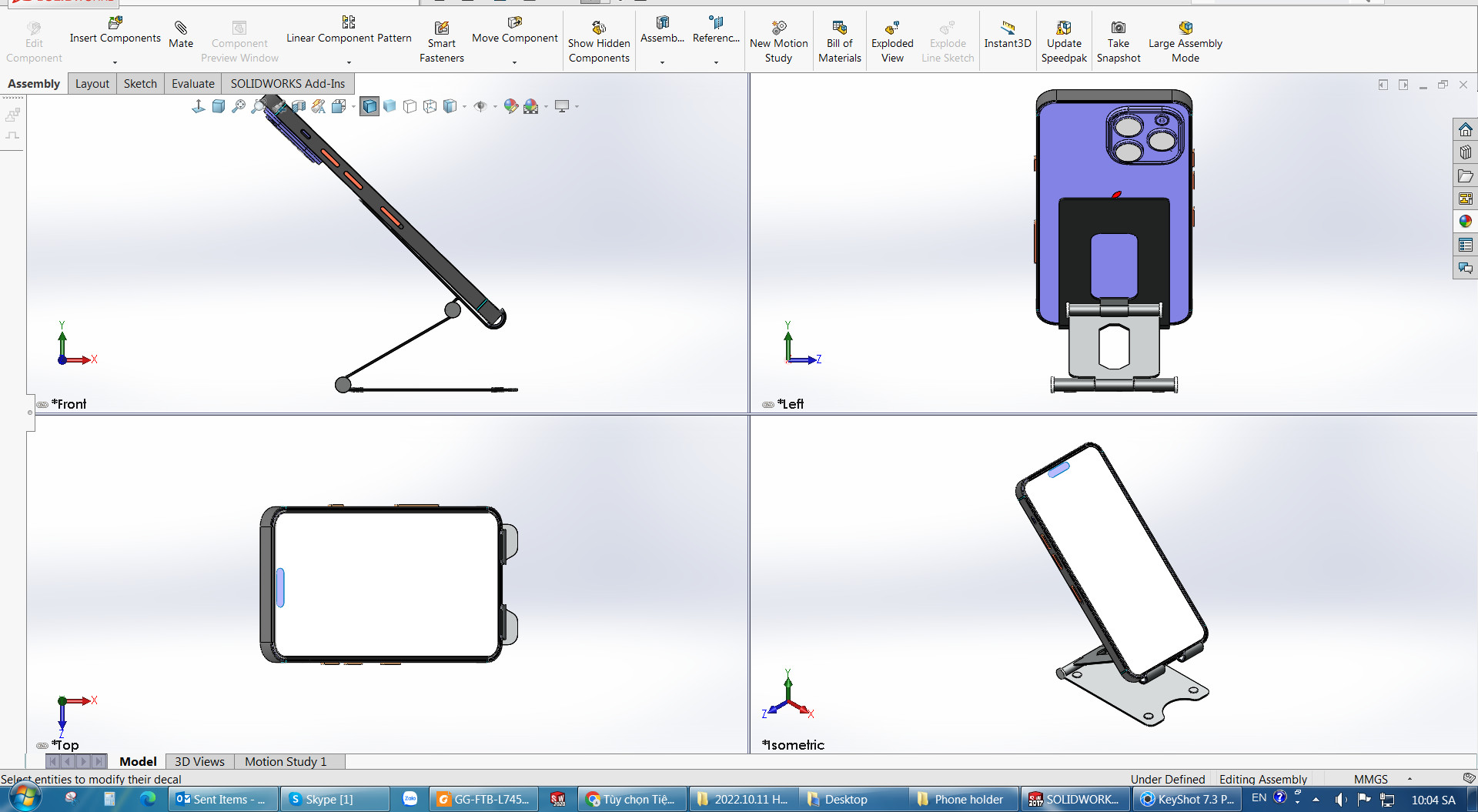Click the Zoom to Fit icon

pyautogui.click(x=239, y=106)
